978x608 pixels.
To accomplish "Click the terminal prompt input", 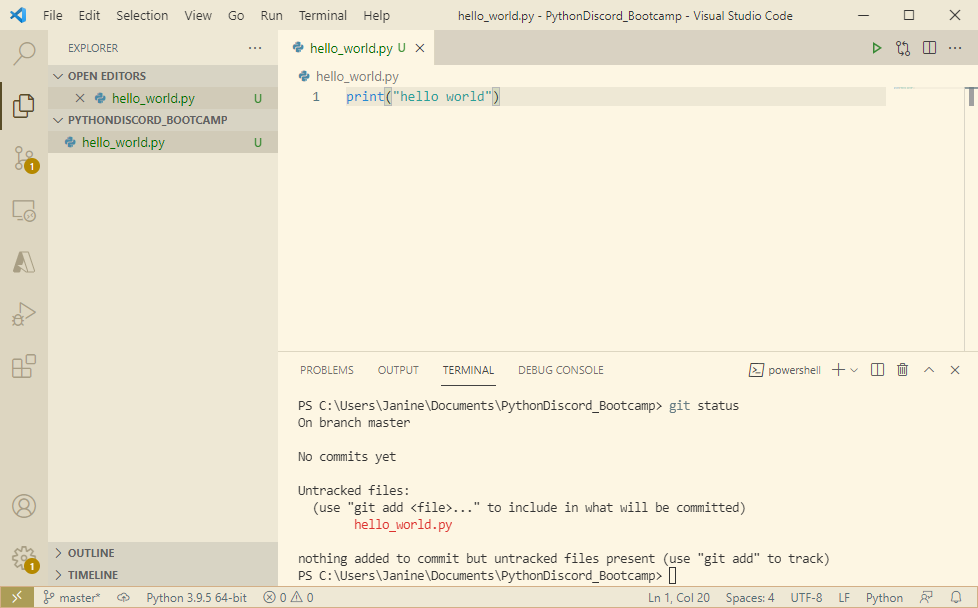I will [672, 575].
